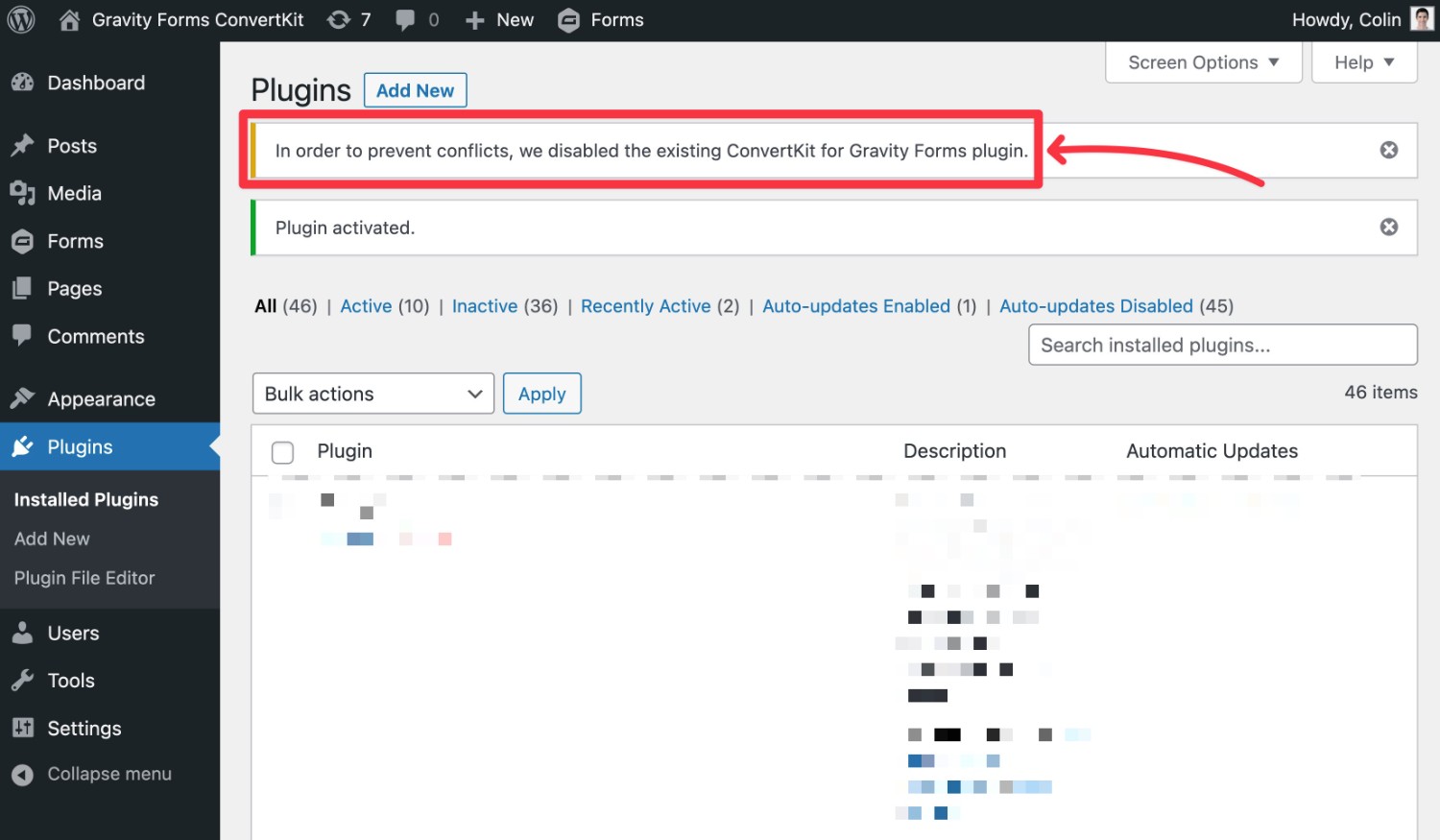Viewport: 1440px width, 840px height.
Task: Click the Search installed plugins field
Action: click(1222, 345)
